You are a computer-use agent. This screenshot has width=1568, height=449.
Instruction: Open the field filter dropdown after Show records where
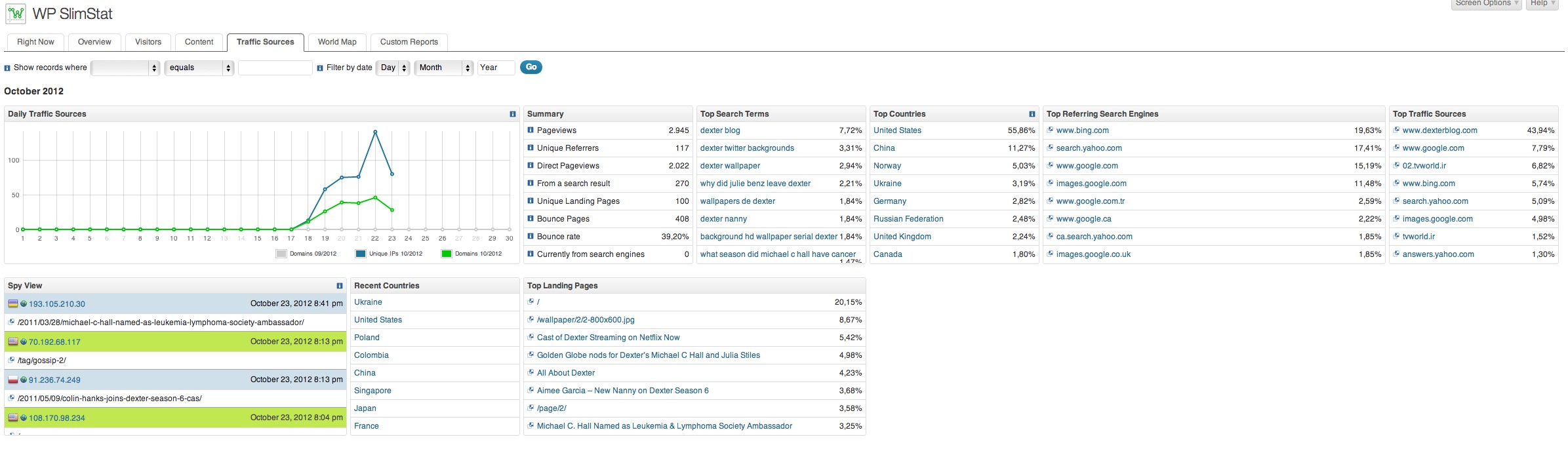125,68
